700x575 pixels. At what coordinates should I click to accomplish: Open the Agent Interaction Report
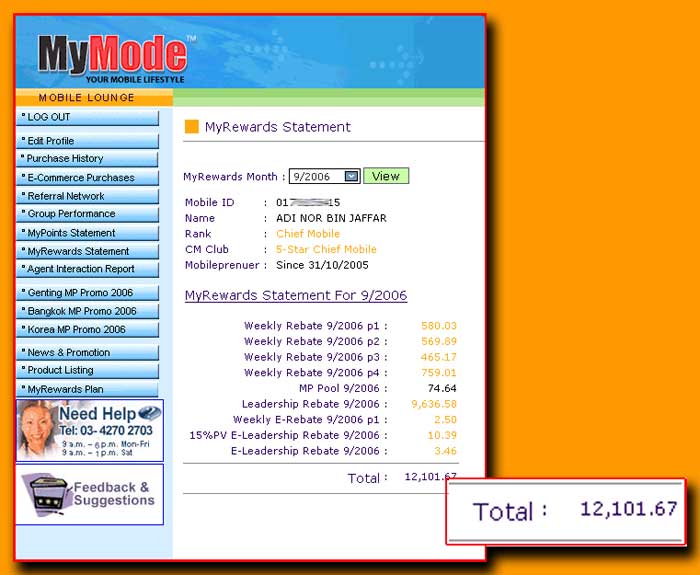tap(87, 269)
